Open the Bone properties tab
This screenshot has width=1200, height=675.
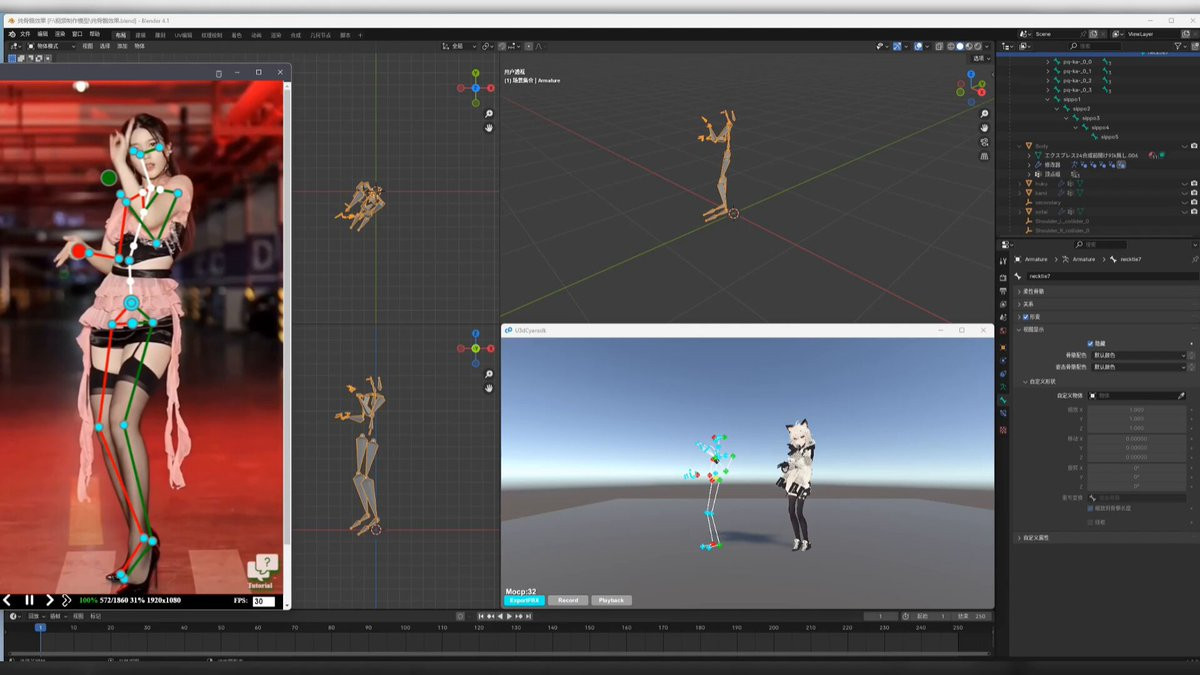pyautogui.click(x=1003, y=400)
